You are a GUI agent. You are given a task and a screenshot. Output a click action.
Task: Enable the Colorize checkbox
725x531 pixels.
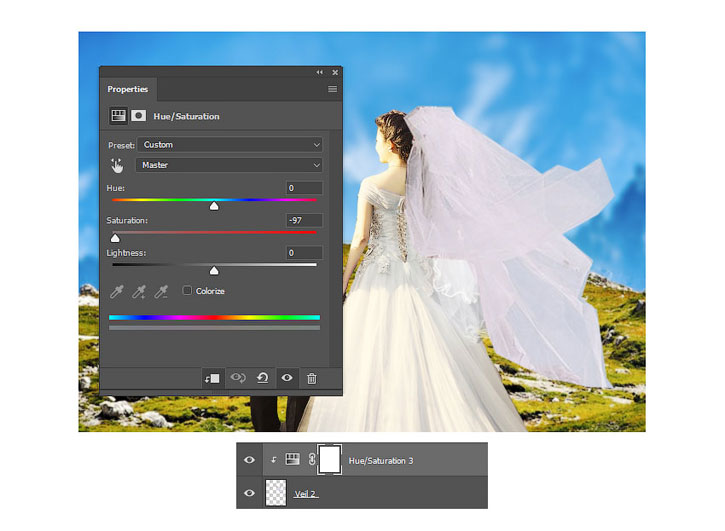pyautogui.click(x=187, y=290)
